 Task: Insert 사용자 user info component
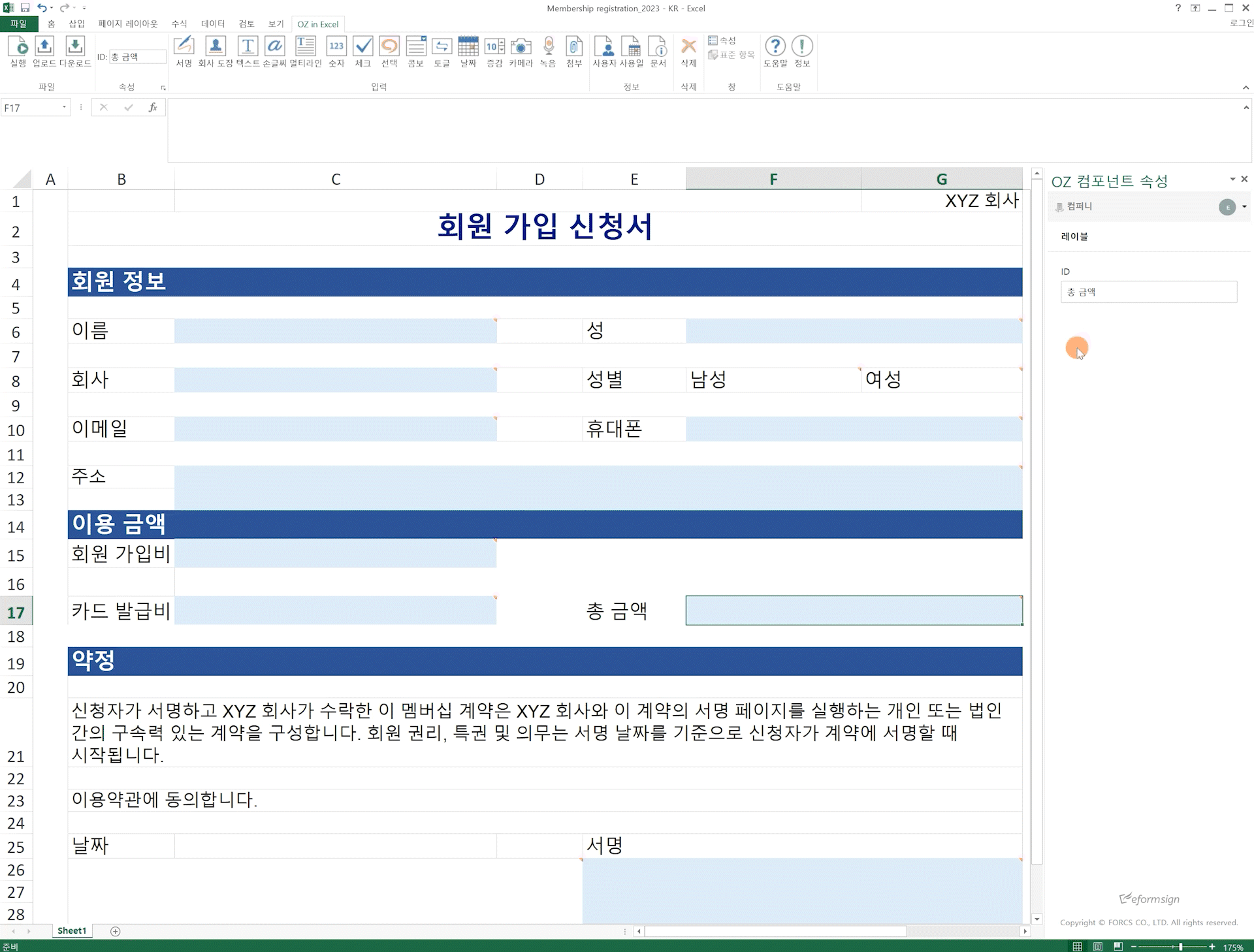tap(605, 52)
